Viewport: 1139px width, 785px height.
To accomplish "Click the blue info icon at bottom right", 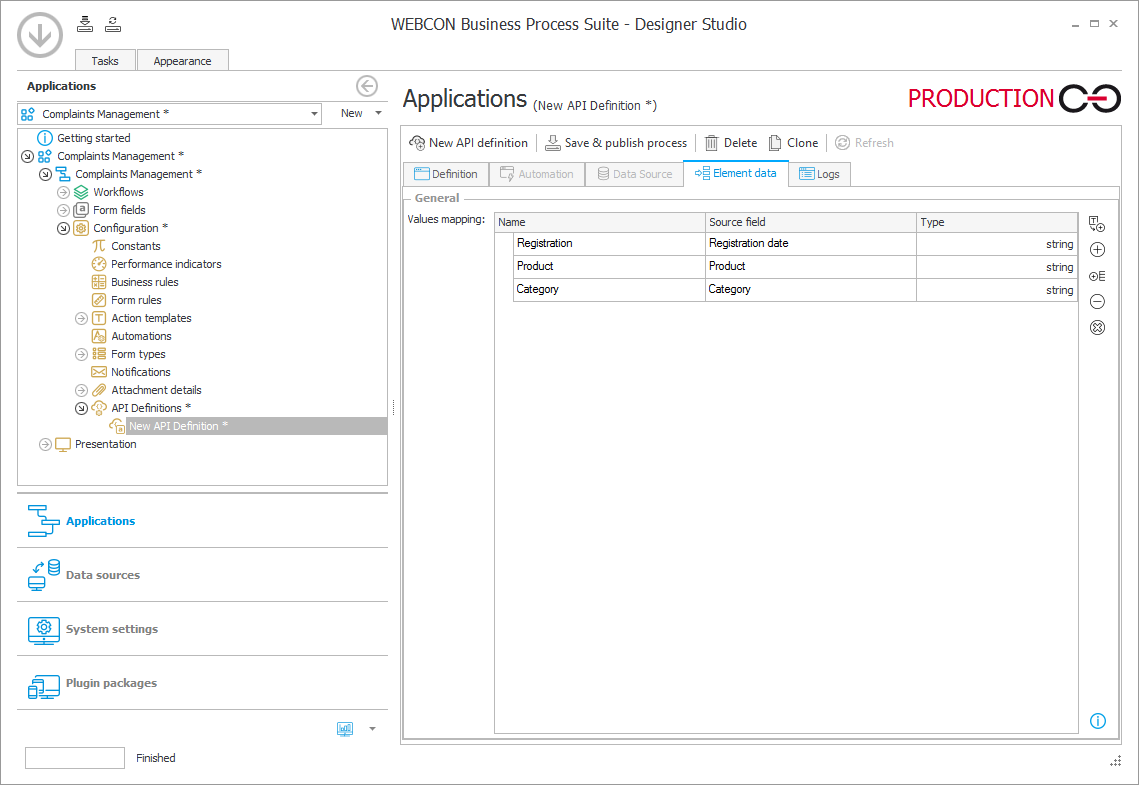I will pos(1098,721).
